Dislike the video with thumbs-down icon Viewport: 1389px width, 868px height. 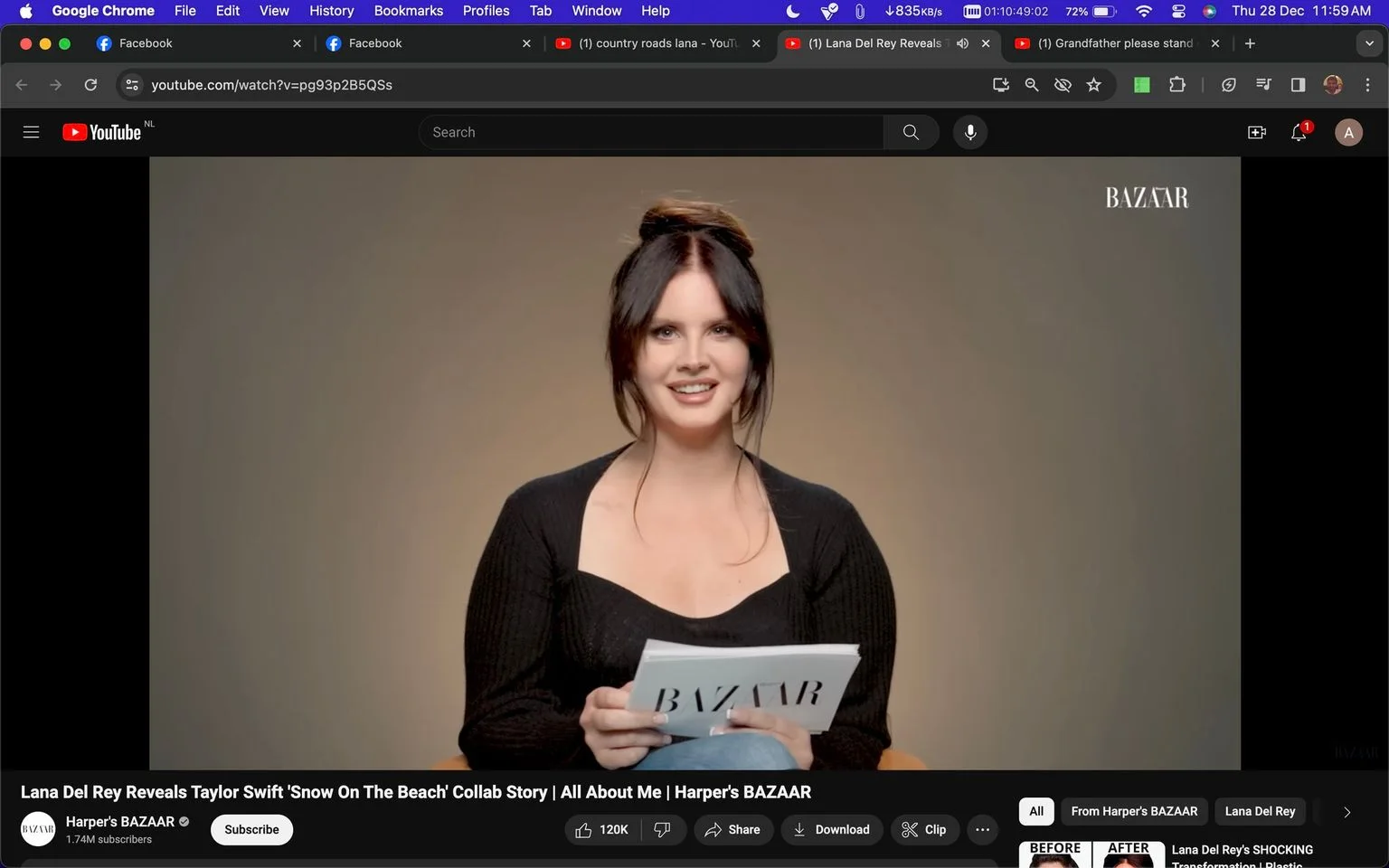pos(663,829)
